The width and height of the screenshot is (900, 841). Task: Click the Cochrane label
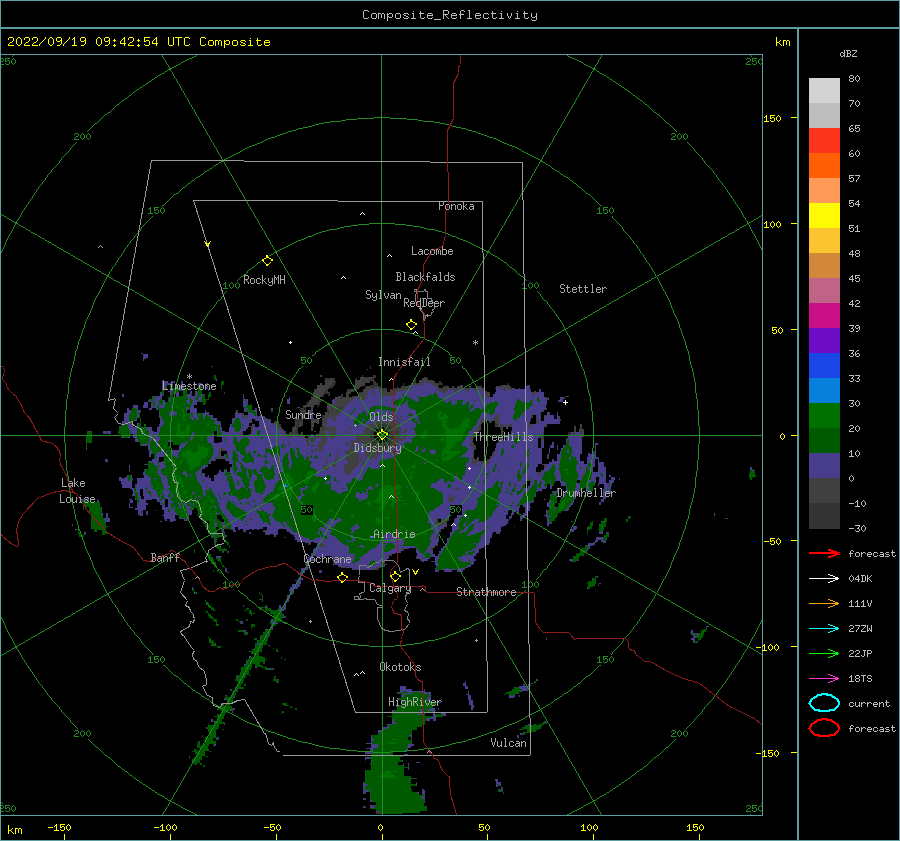tap(327, 559)
